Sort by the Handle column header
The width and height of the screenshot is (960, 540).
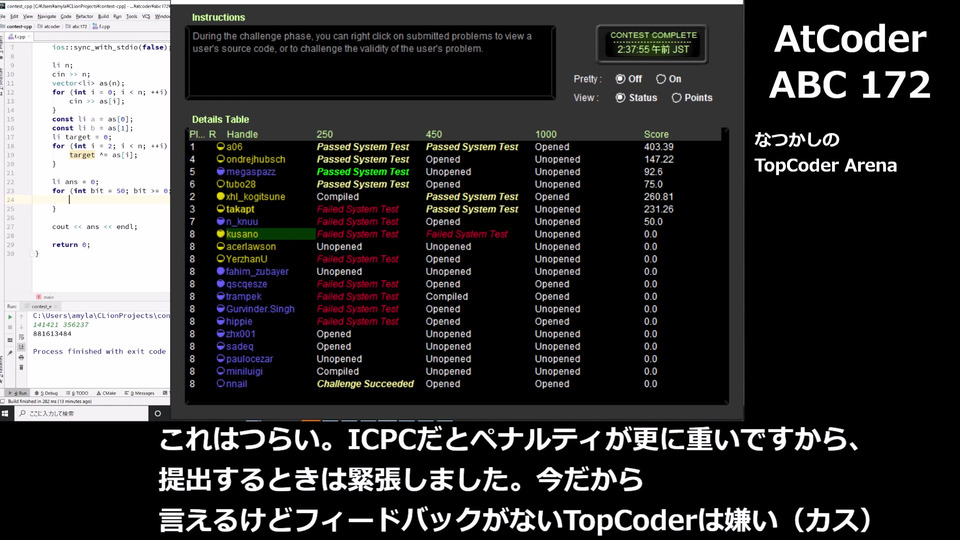click(x=242, y=134)
